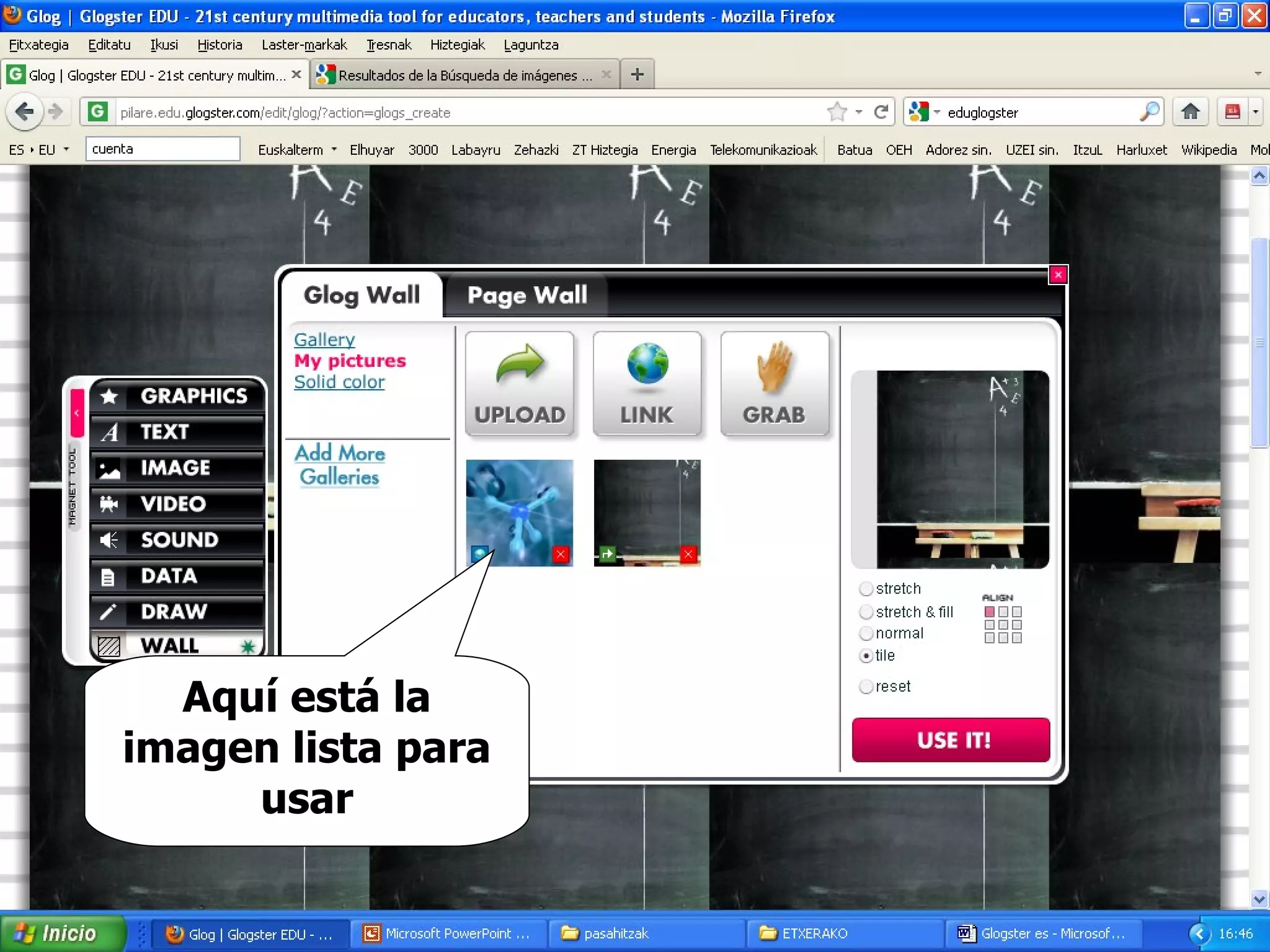The height and width of the screenshot is (952, 1270).
Task: Click the search magnifier icon
Action: pos(1149,112)
